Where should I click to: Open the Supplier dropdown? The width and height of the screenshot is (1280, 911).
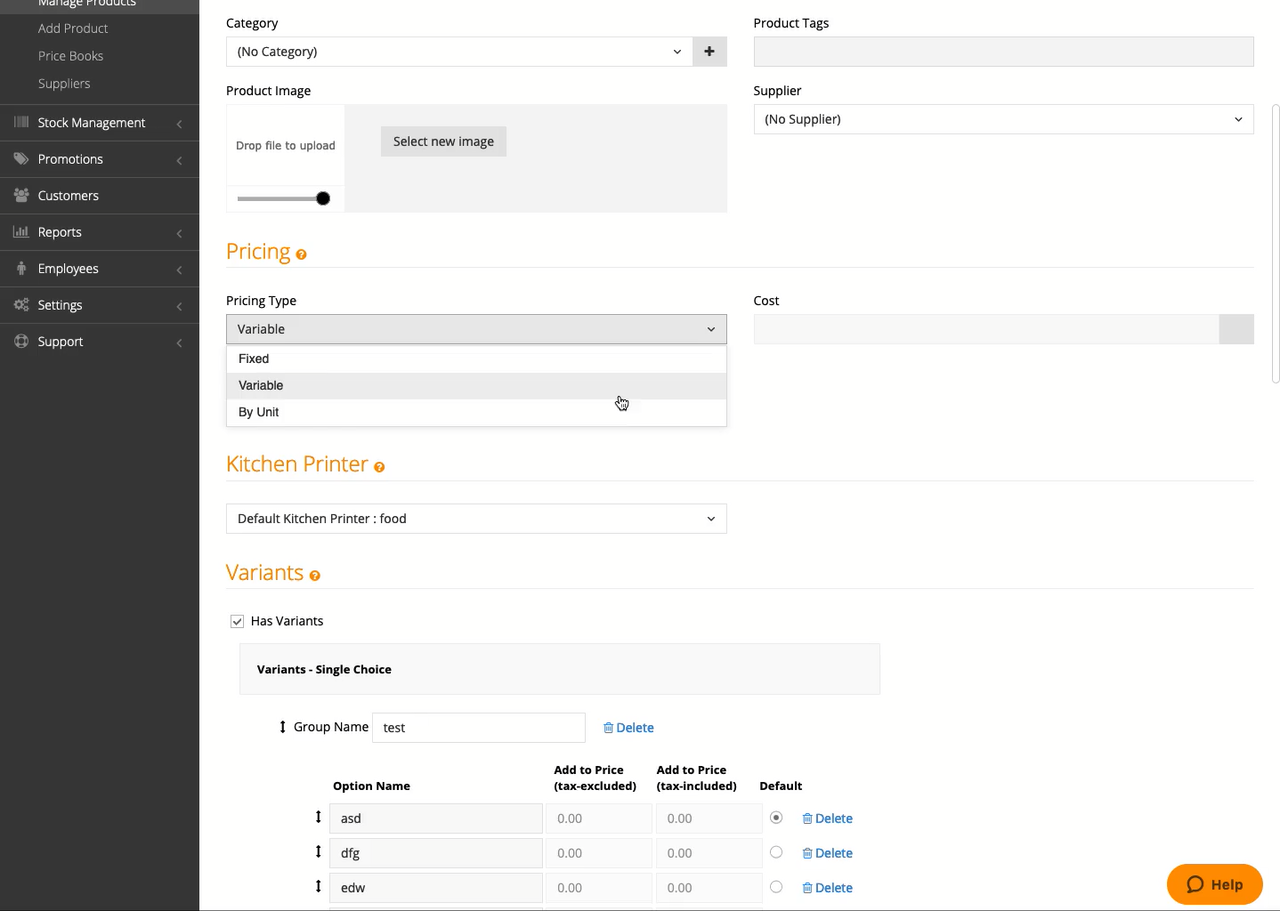1003,119
